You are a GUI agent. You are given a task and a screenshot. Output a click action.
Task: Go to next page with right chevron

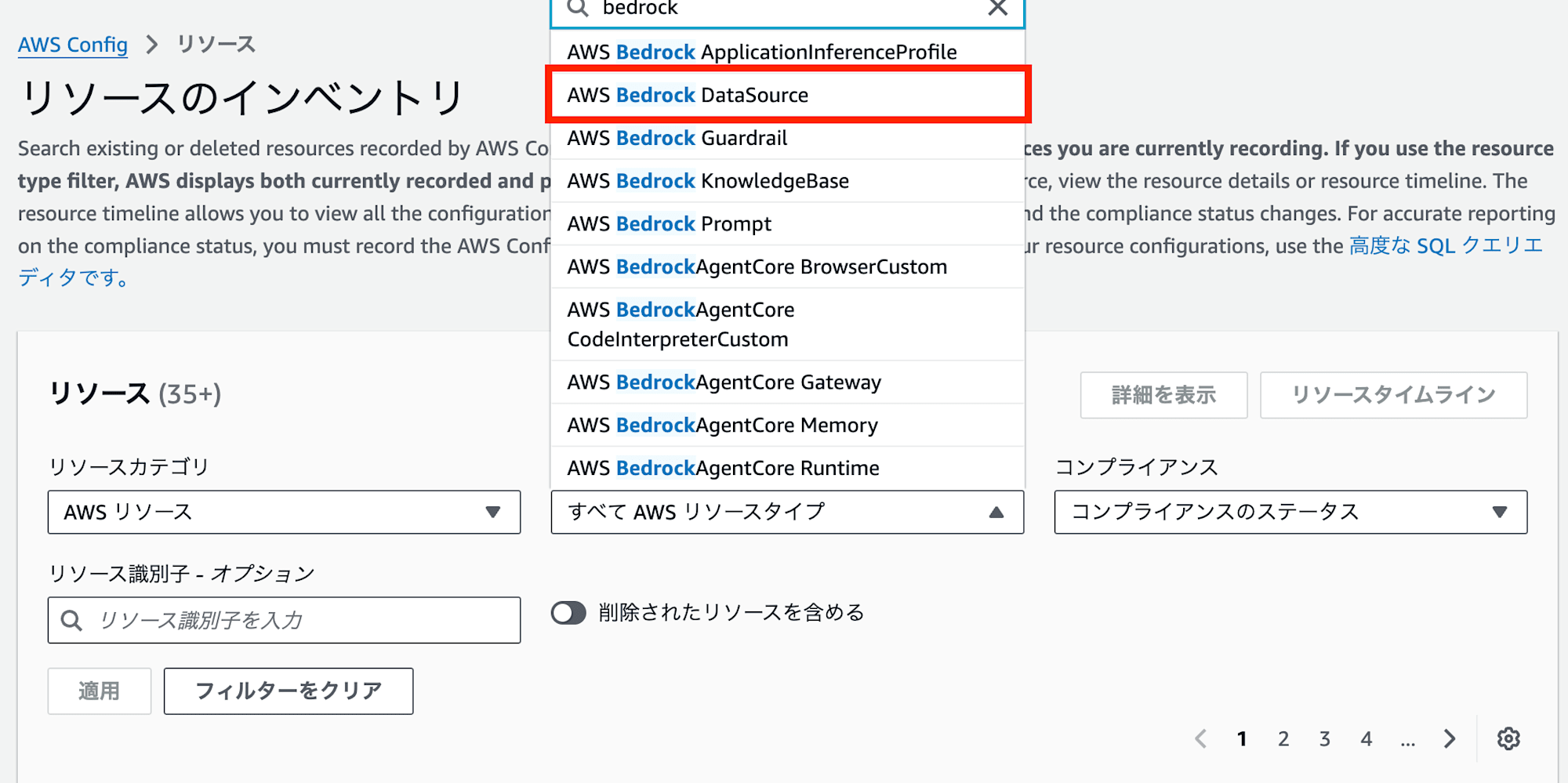coord(1450,738)
